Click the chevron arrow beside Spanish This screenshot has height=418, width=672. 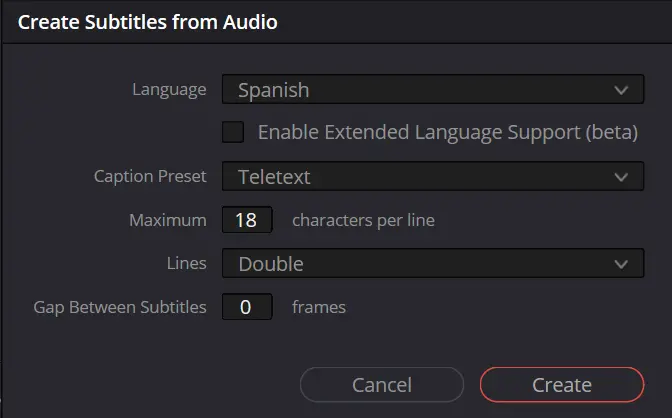(x=621, y=90)
